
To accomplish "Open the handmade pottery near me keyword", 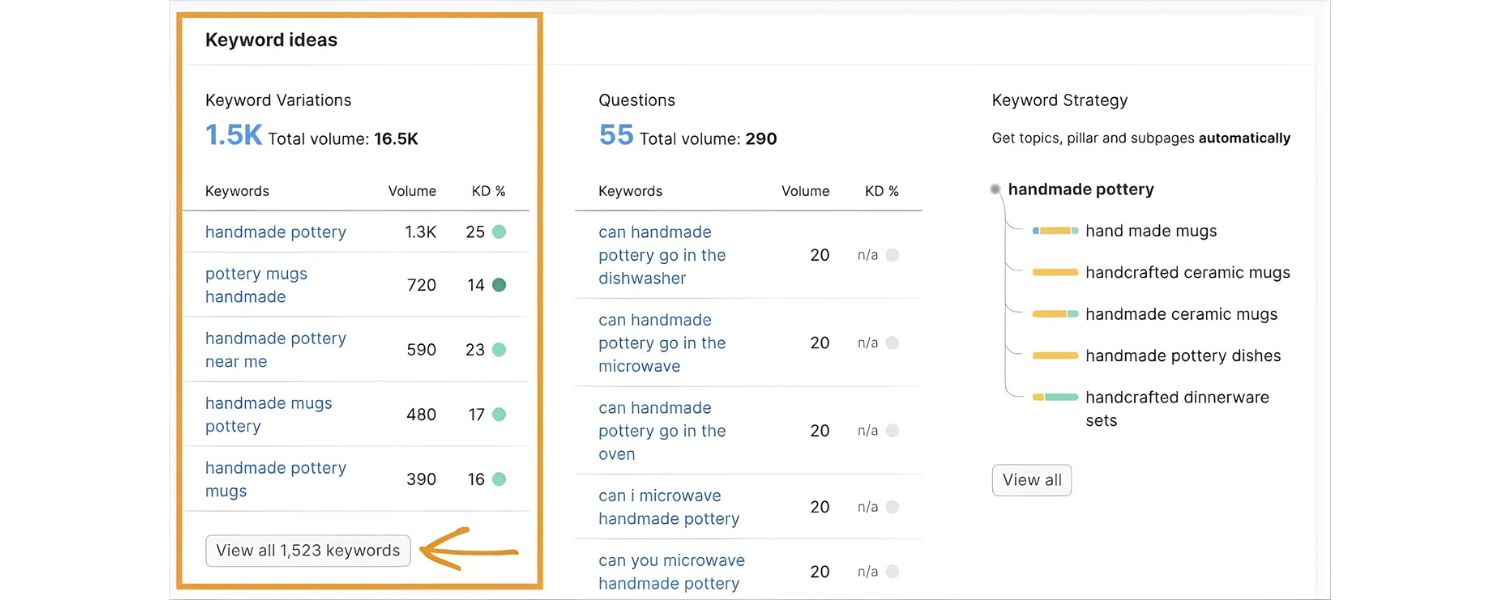I will pyautogui.click(x=275, y=350).
